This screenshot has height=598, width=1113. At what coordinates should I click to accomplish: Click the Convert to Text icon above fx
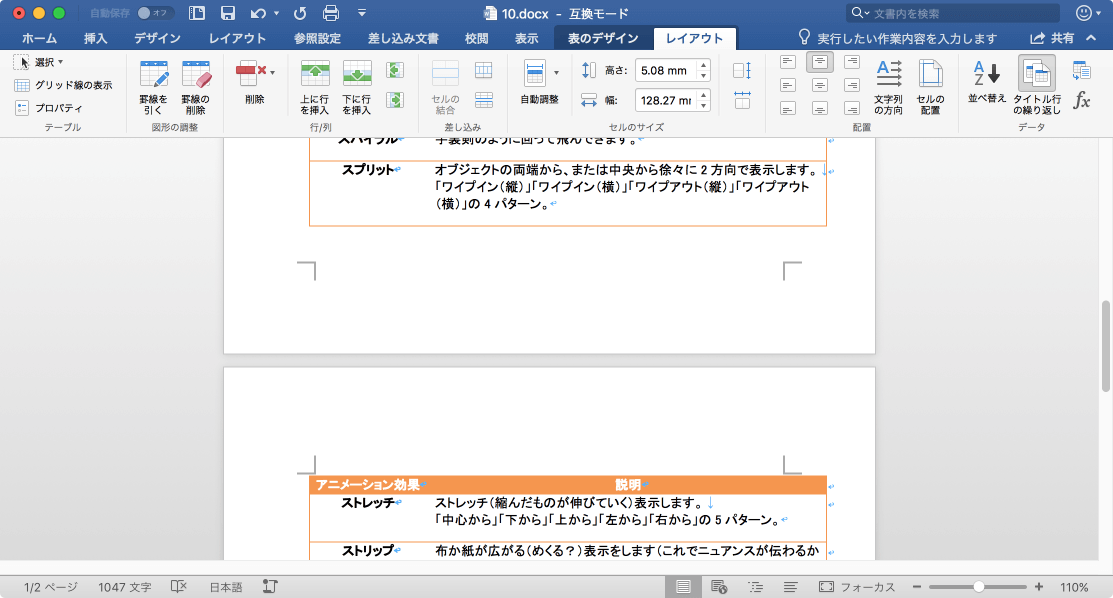point(1082,70)
